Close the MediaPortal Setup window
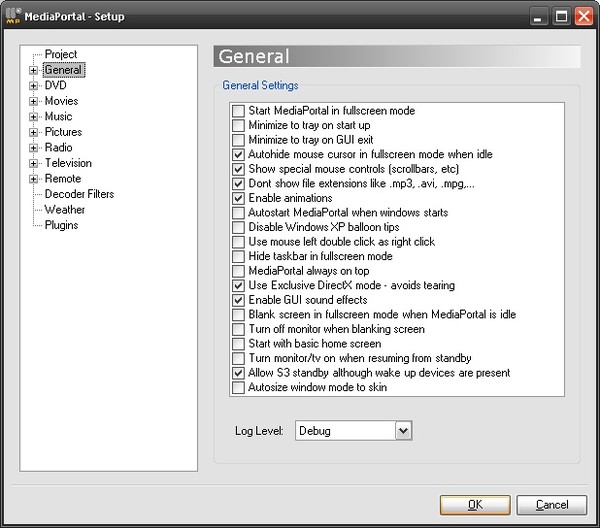This screenshot has height=528, width=600. point(584,17)
